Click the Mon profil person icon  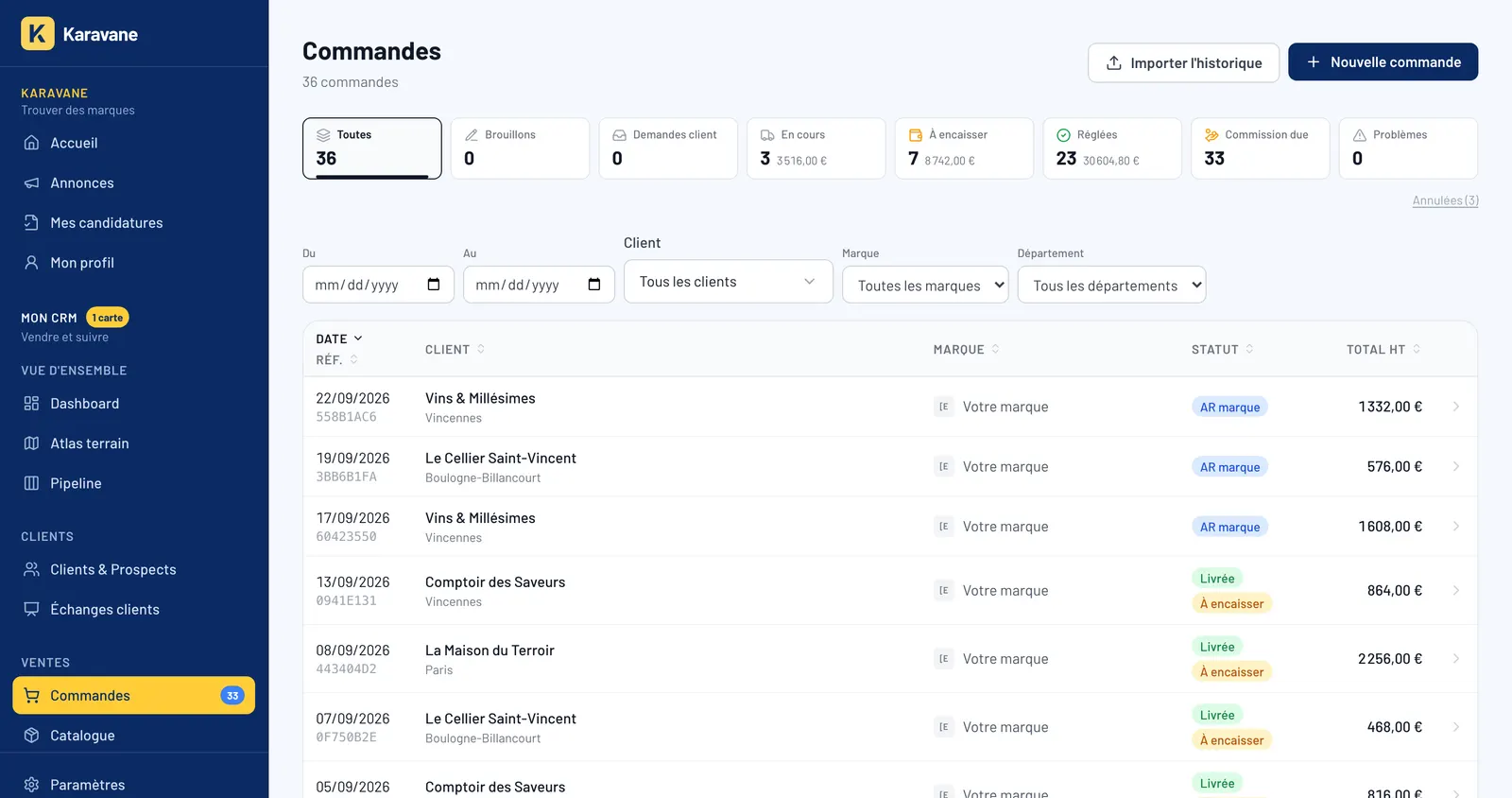31,263
